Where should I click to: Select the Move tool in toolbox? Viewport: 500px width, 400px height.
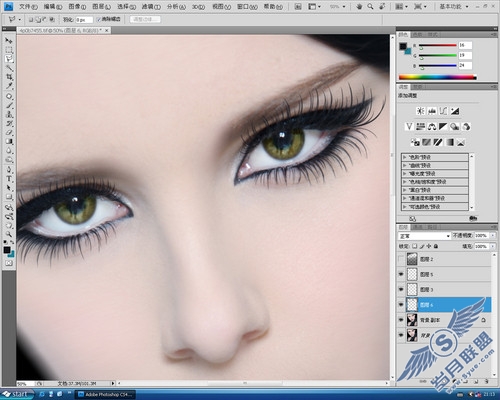click(9, 41)
